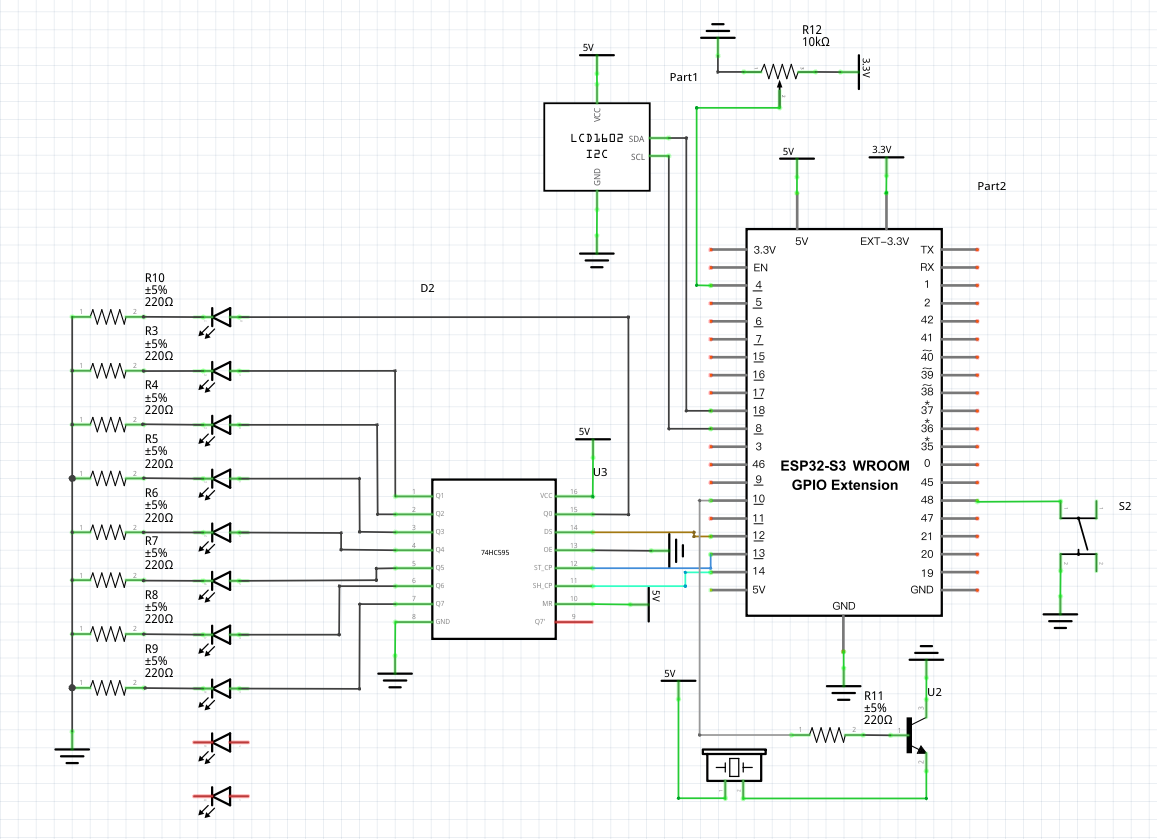Click the SH_CP pin label on 74HC595

(542, 585)
